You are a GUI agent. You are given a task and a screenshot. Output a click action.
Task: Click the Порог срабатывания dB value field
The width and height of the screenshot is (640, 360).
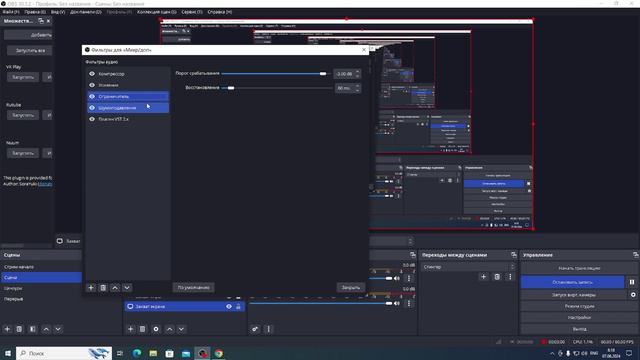click(x=344, y=74)
